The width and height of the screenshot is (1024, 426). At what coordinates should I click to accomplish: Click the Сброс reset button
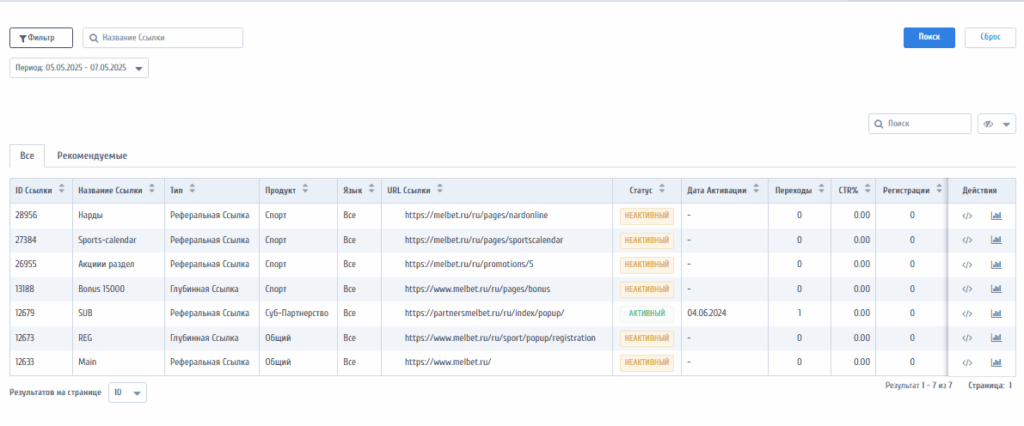(x=990, y=37)
